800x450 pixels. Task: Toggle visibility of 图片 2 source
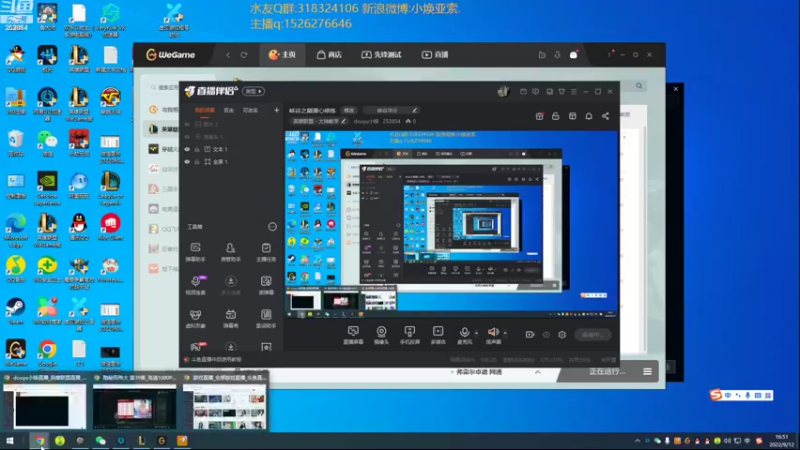click(187, 124)
